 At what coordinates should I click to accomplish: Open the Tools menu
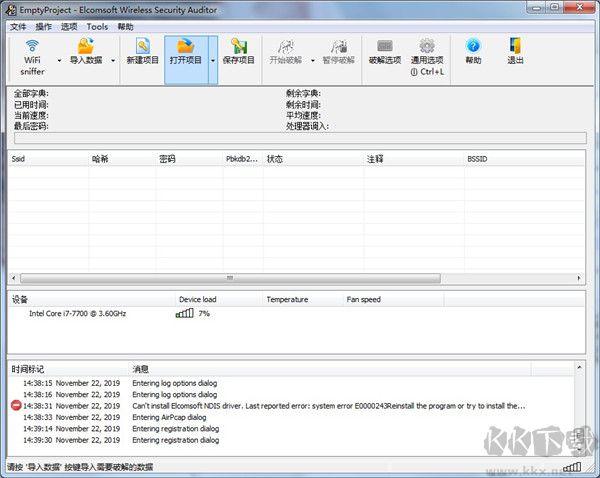[97, 27]
